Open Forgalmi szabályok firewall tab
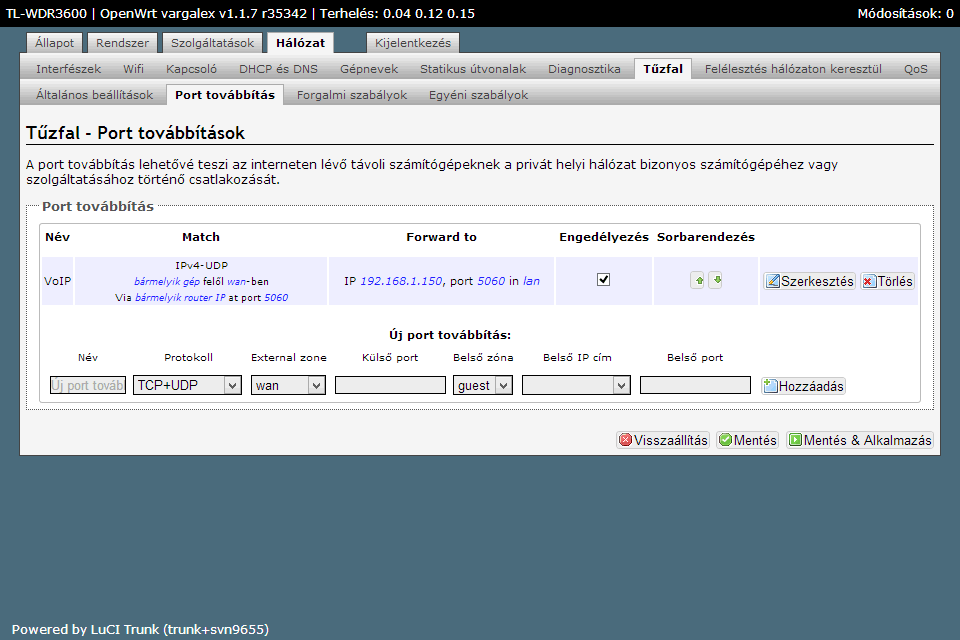960x640 pixels. [x=351, y=95]
